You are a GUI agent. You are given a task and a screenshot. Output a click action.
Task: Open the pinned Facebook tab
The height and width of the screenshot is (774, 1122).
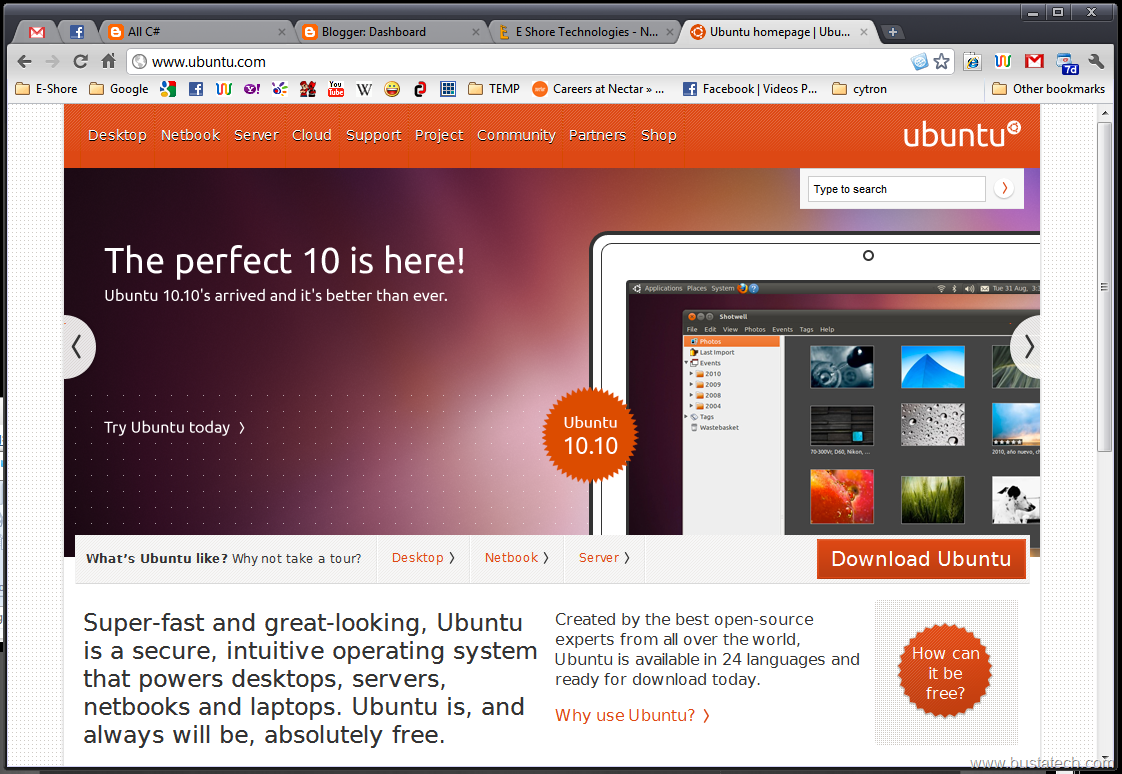click(x=77, y=32)
